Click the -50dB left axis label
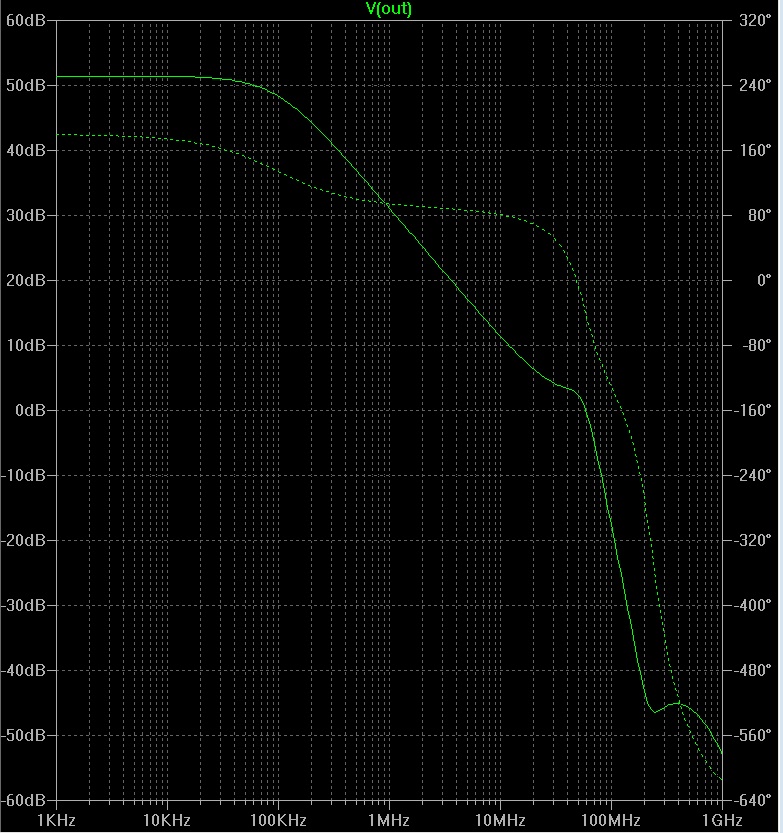The width and height of the screenshot is (783, 833). tap(23, 736)
